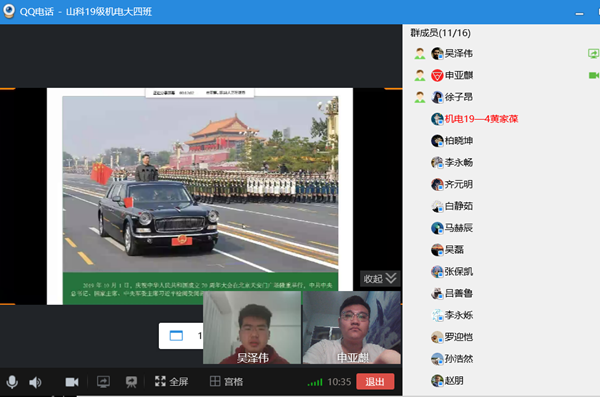Click the green camera icon next to 申亚麒
The height and width of the screenshot is (397, 600).
594,75
